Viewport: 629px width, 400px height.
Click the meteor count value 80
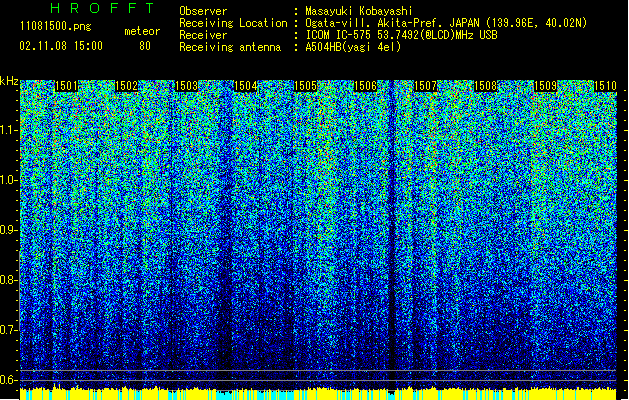(x=145, y=46)
